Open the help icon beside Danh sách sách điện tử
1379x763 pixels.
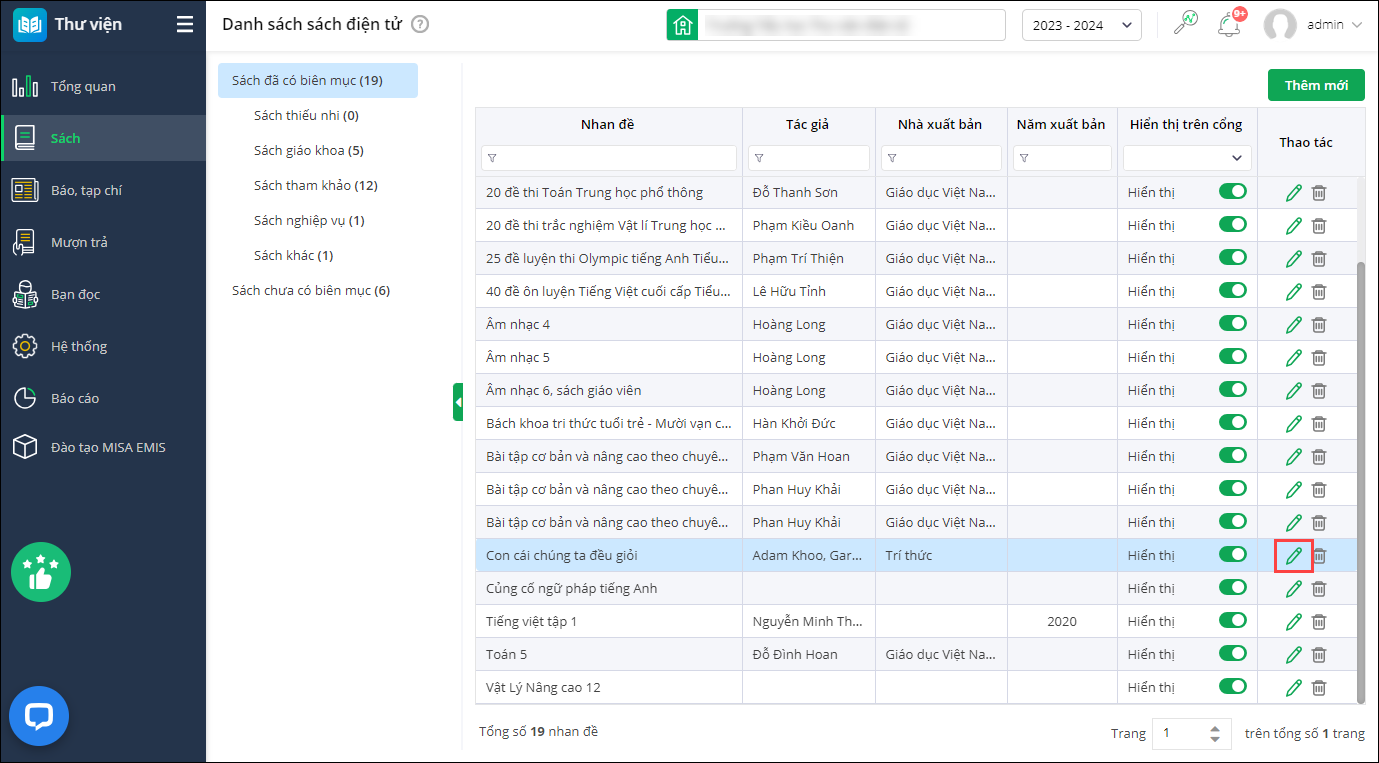(420, 25)
